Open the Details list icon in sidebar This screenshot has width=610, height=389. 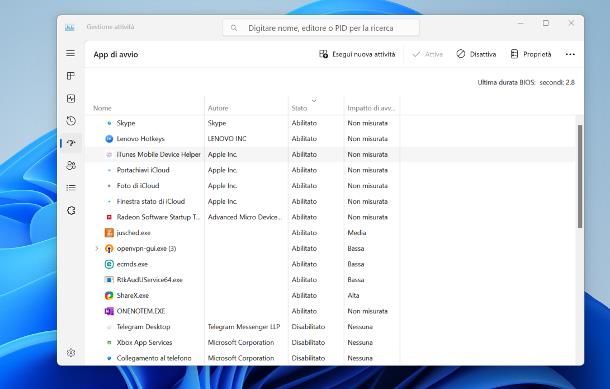click(71, 188)
